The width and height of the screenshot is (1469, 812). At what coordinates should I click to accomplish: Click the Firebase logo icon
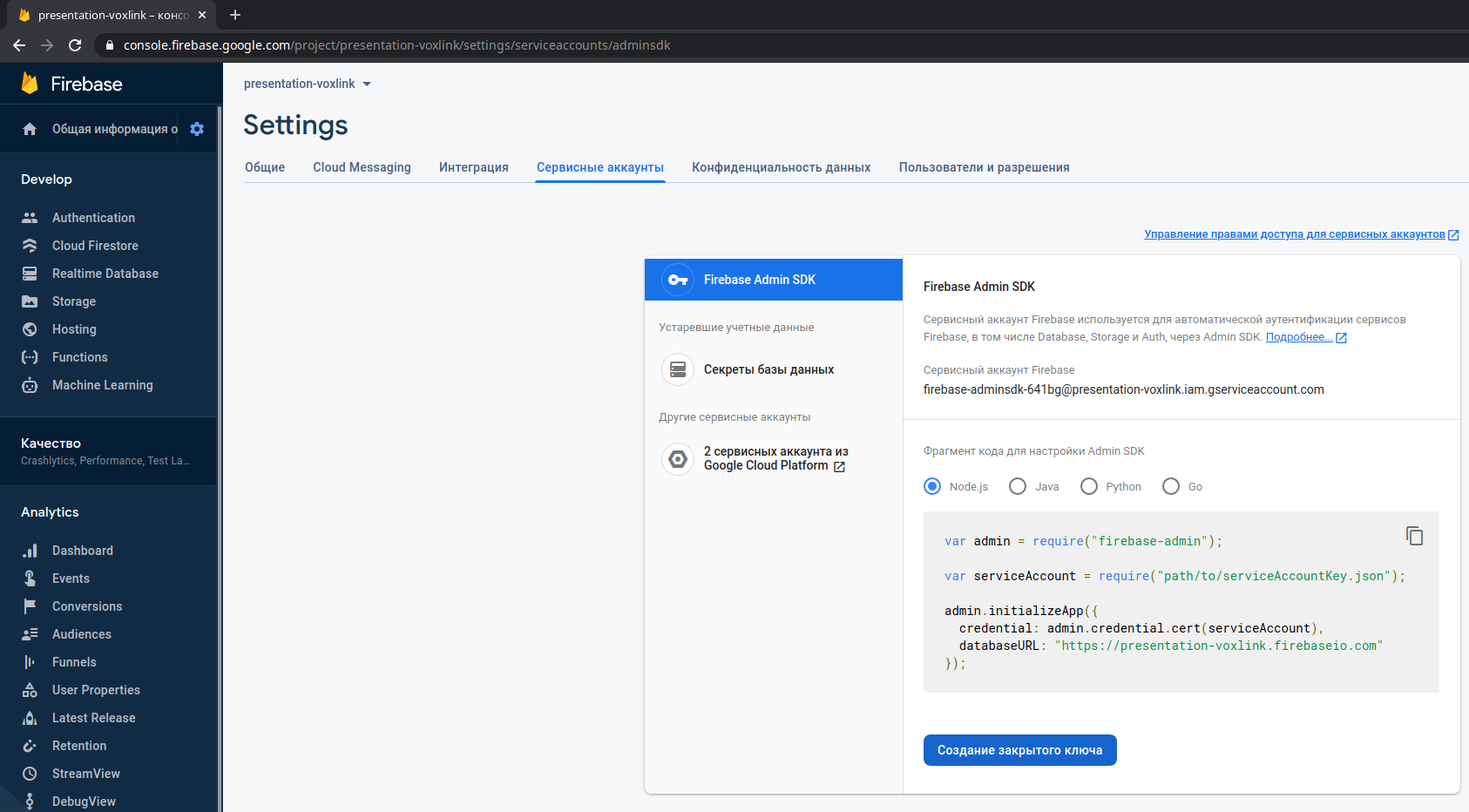pos(30,84)
